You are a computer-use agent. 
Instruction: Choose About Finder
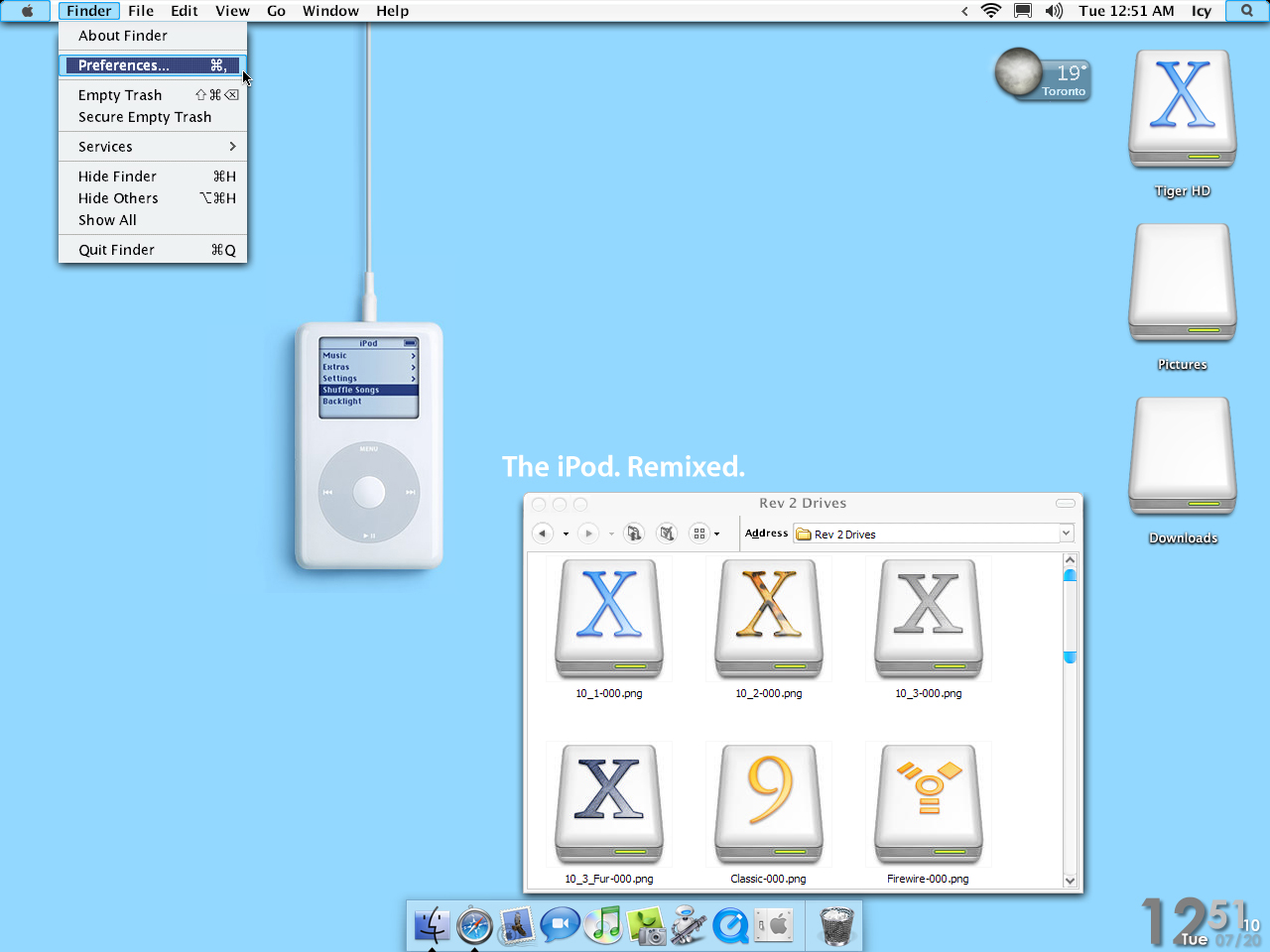(153, 36)
